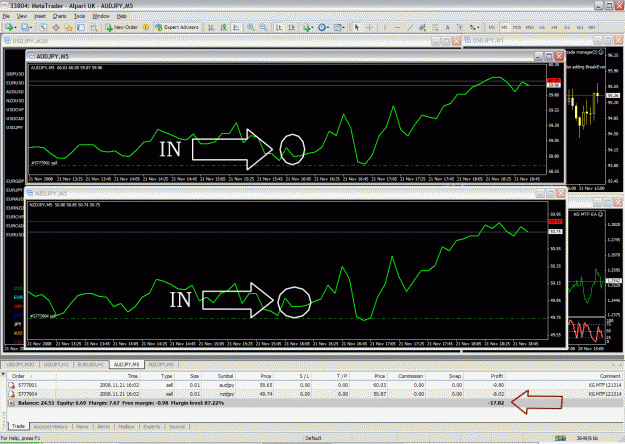The height and width of the screenshot is (444, 625).
Task: Open the New Chart toolbar icon
Action: (x=10, y=27)
